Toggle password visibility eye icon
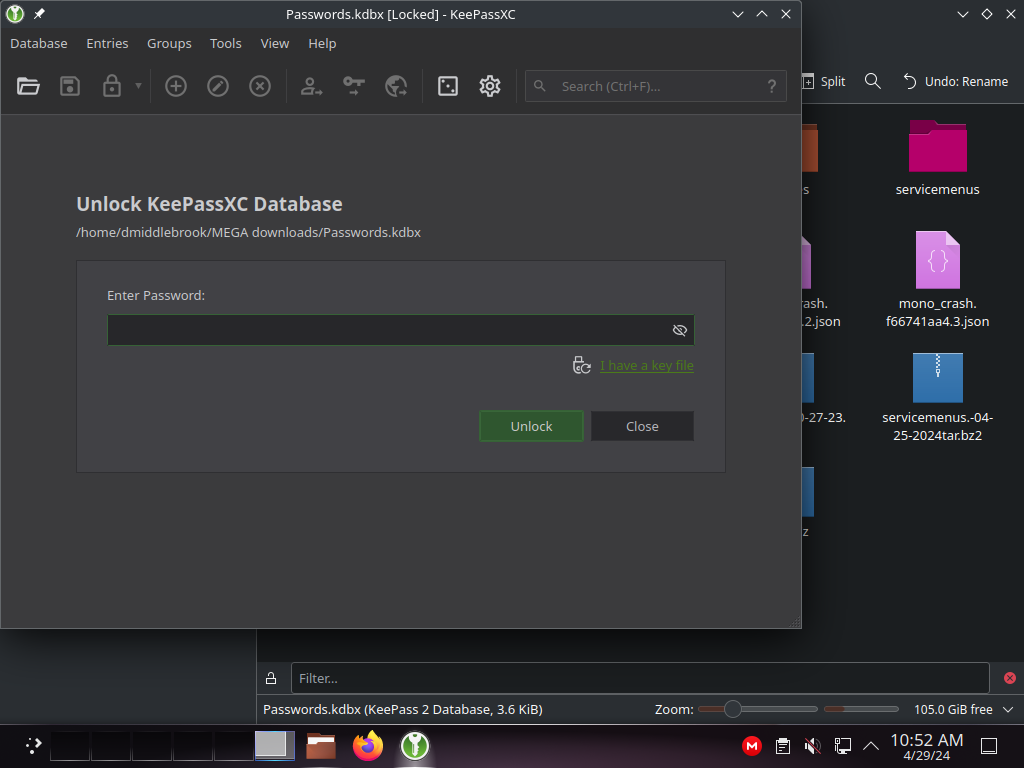1024x768 pixels. [x=679, y=330]
